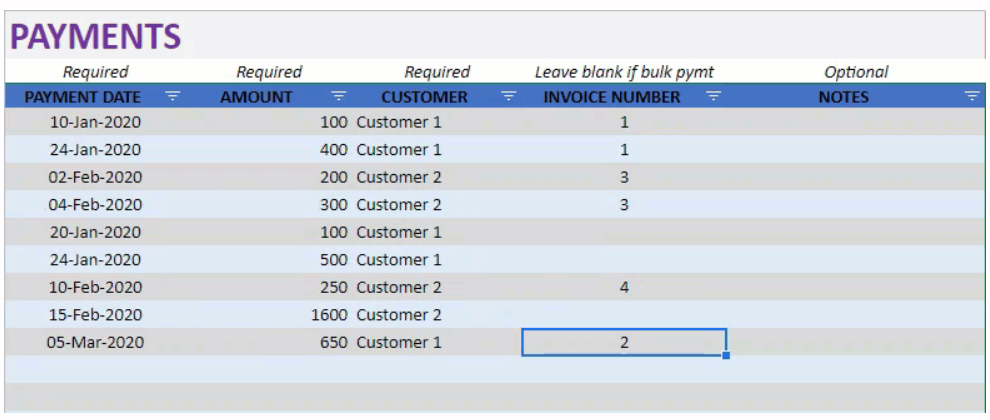Select the amount cell showing 500
This screenshot has width=990, height=420.
coord(268,260)
